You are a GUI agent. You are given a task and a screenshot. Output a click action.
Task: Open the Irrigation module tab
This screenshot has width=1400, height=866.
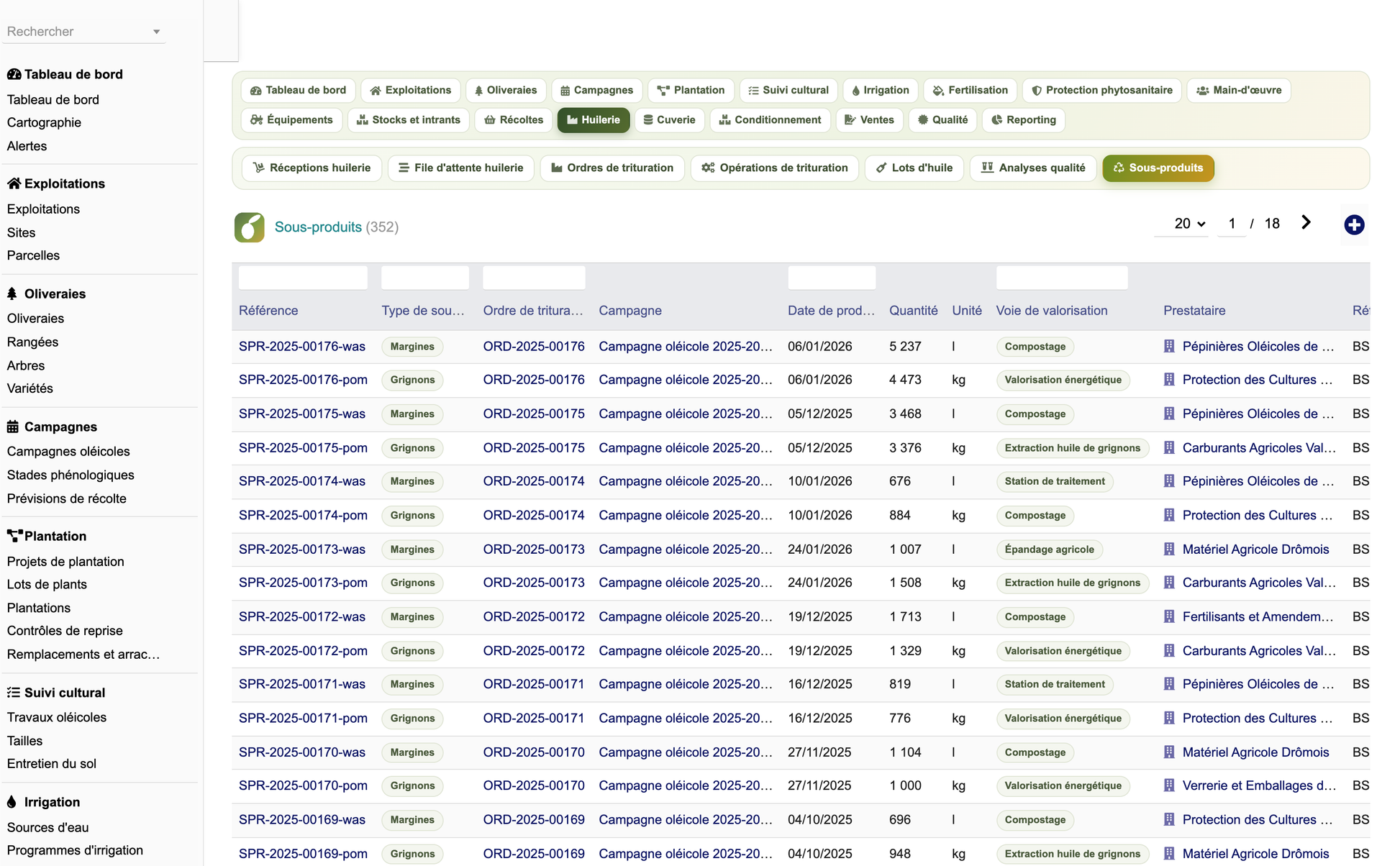(880, 90)
